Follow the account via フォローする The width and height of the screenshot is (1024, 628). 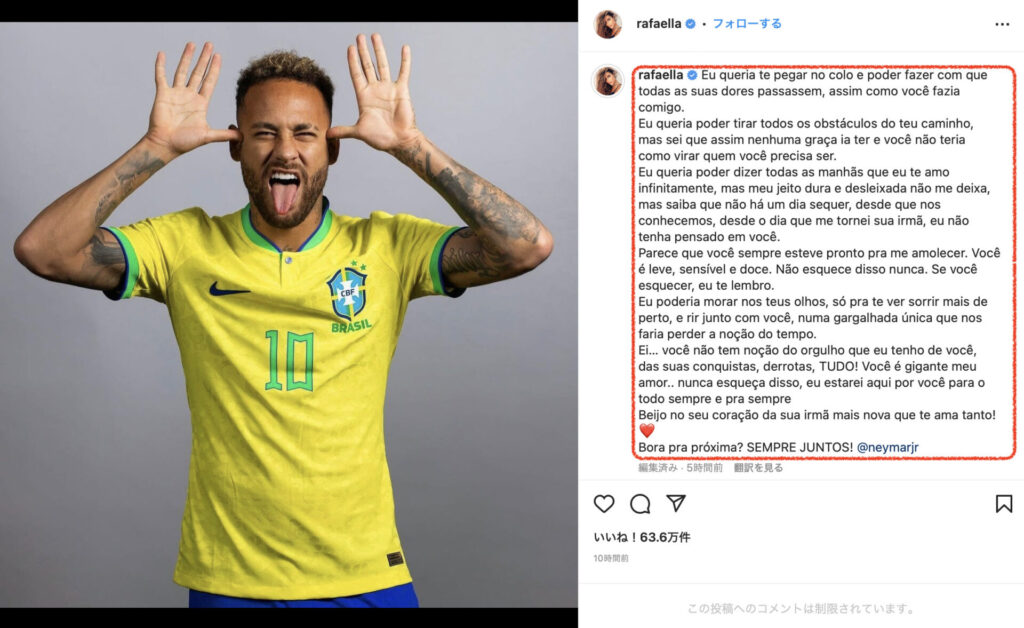746,24
